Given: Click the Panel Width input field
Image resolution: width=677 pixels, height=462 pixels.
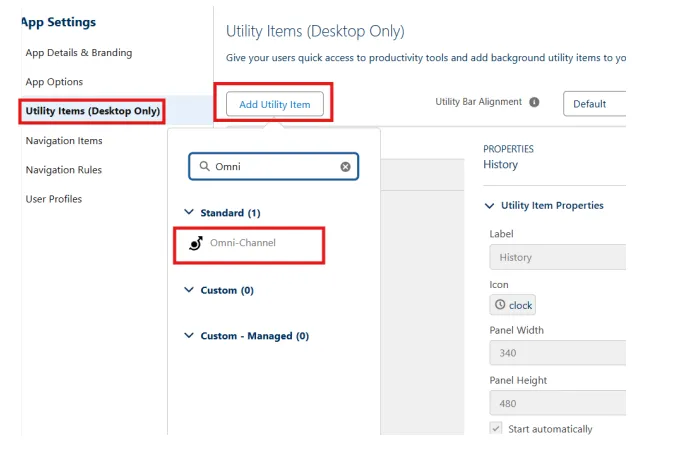Looking at the screenshot, I should click(557, 353).
